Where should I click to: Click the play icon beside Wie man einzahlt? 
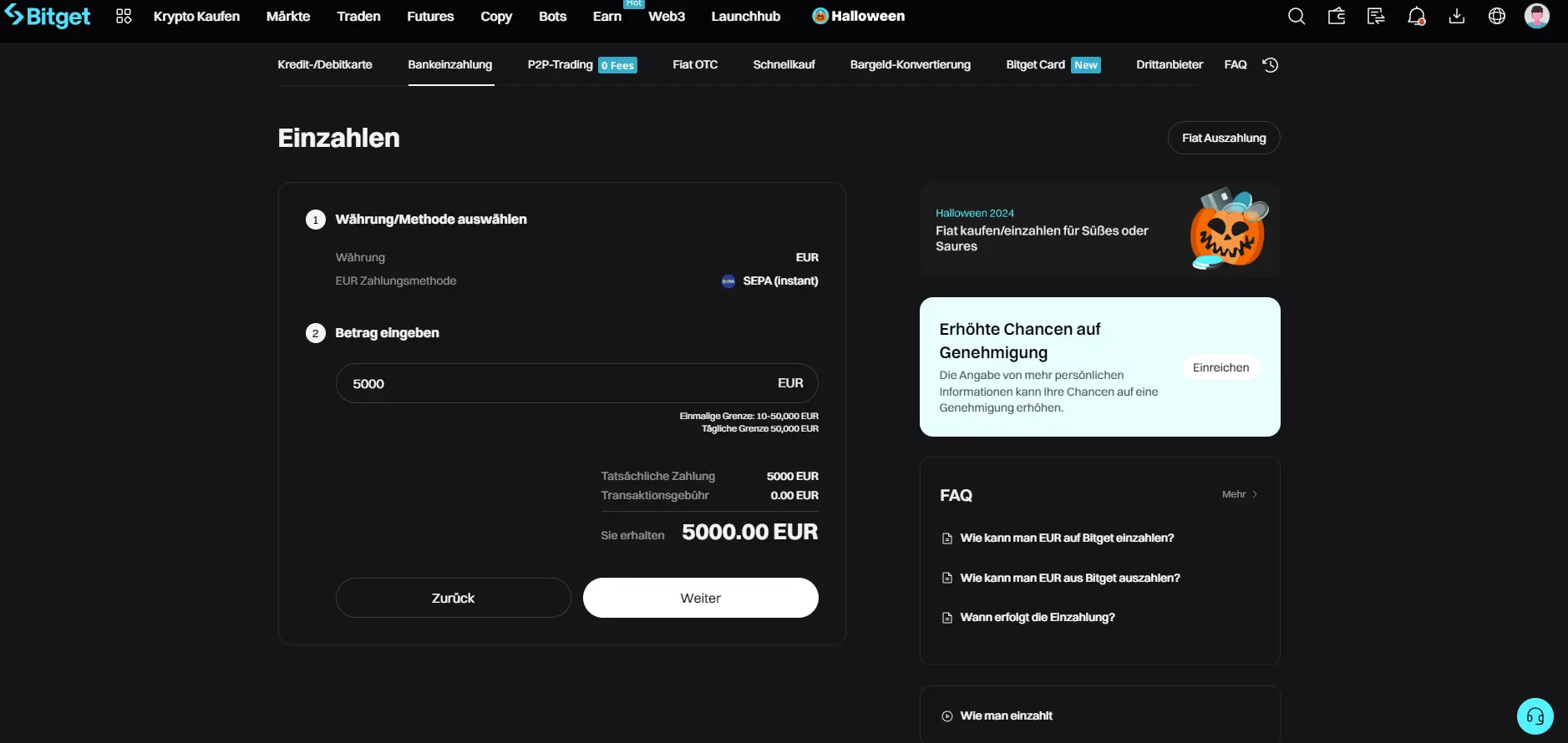946,715
